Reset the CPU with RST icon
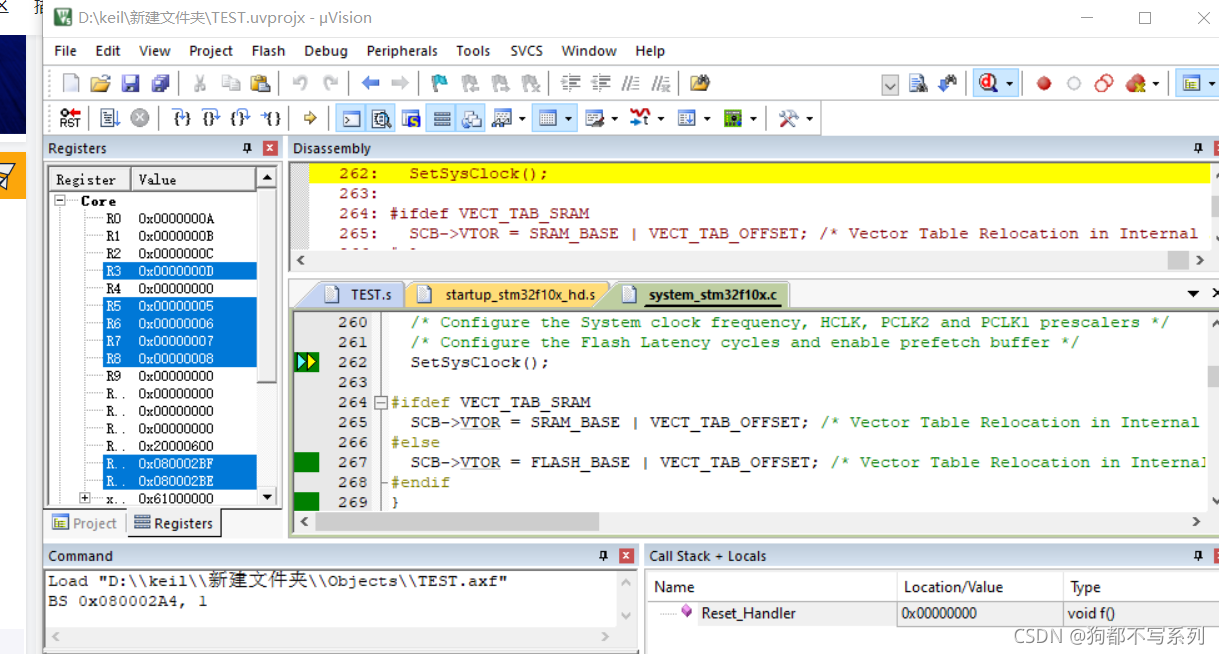Screen dimensions: 1219x654 (x=70, y=118)
